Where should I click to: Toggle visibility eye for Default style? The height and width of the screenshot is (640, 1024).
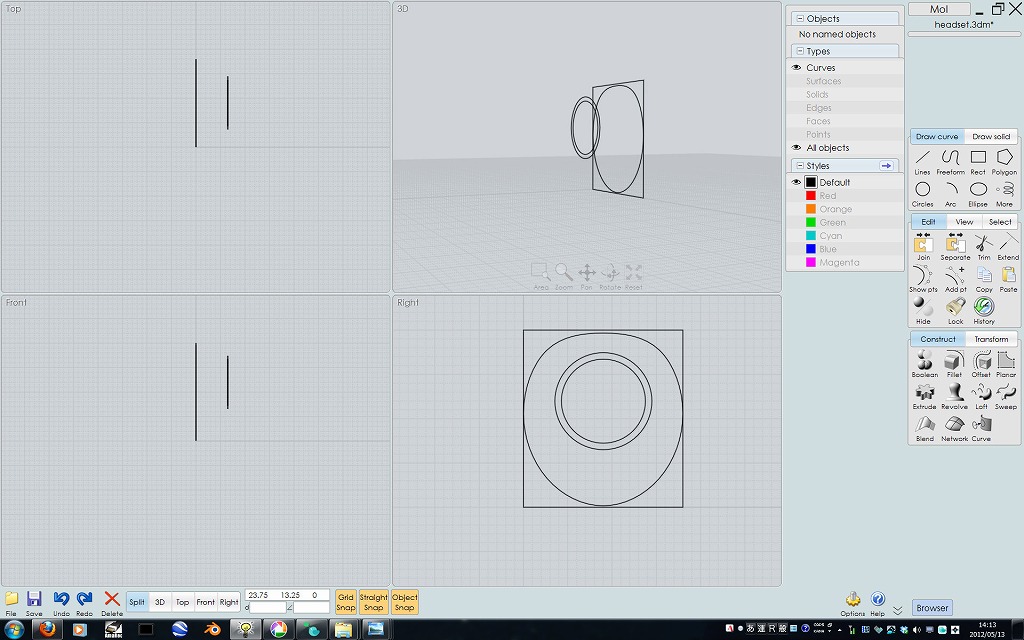point(796,182)
